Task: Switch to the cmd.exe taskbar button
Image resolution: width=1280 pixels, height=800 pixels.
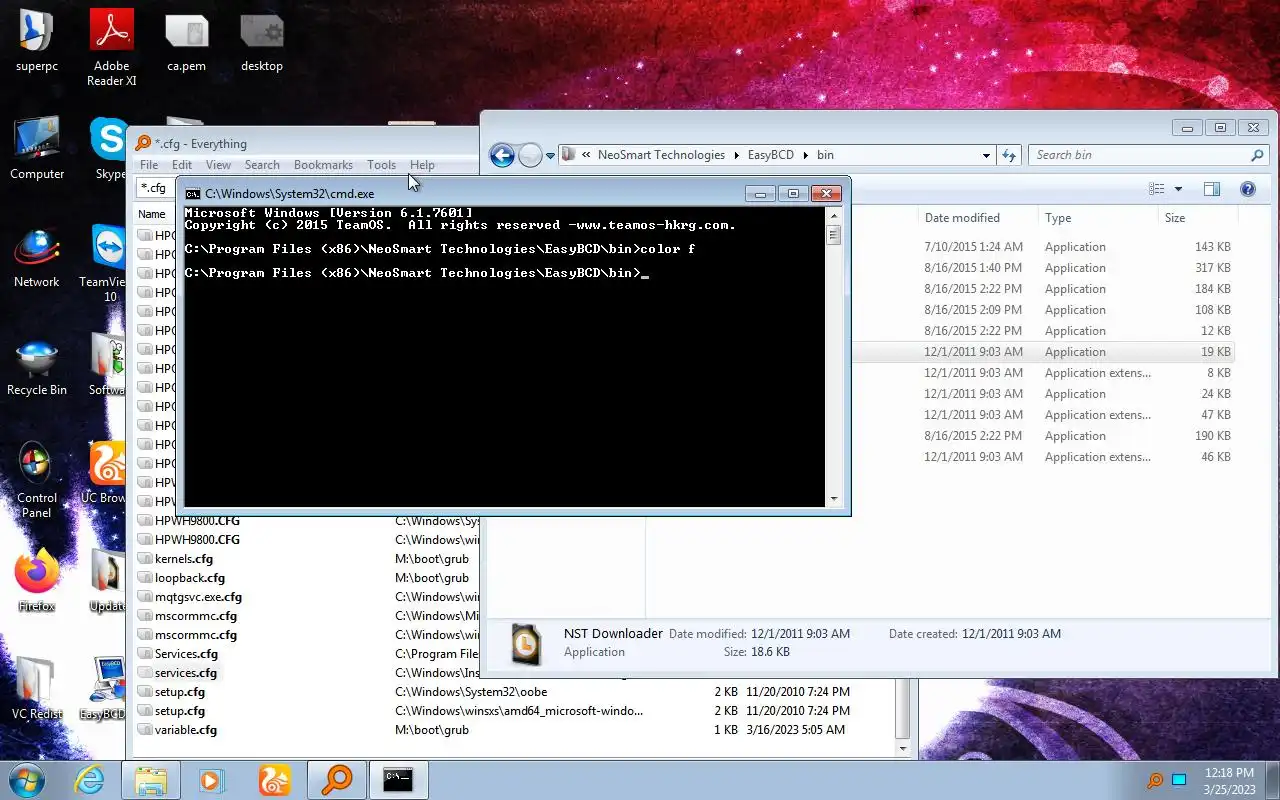Action: pos(398,780)
